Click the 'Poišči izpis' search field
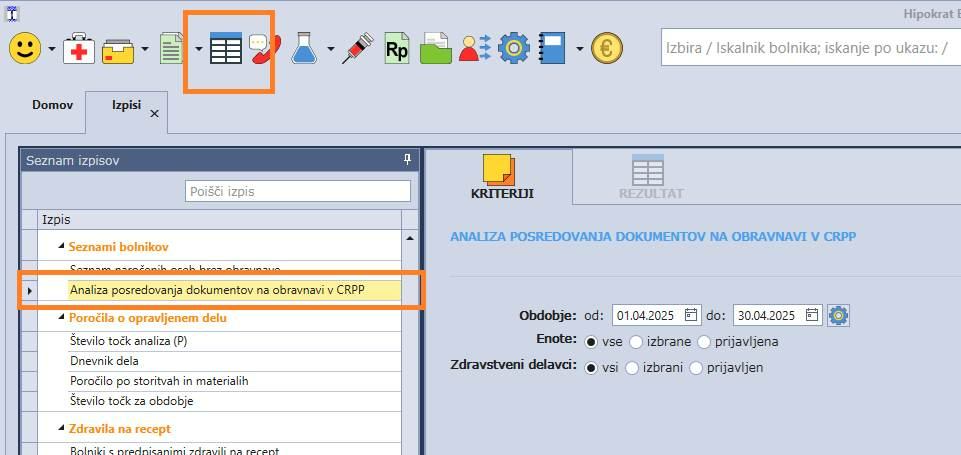Screen dimensions: 961x455 (298, 191)
